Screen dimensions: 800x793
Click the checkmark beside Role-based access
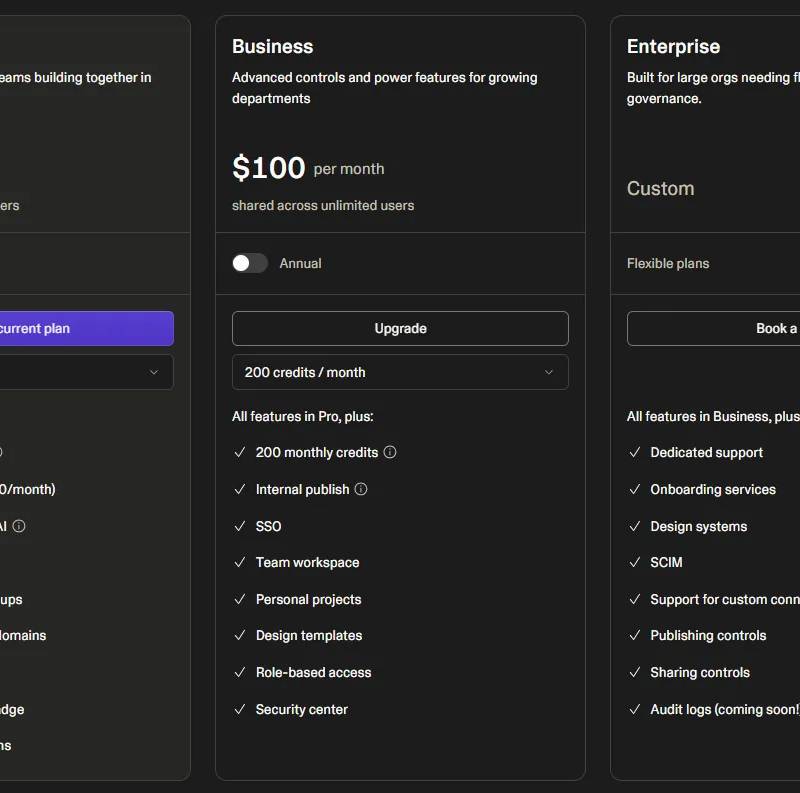click(240, 673)
